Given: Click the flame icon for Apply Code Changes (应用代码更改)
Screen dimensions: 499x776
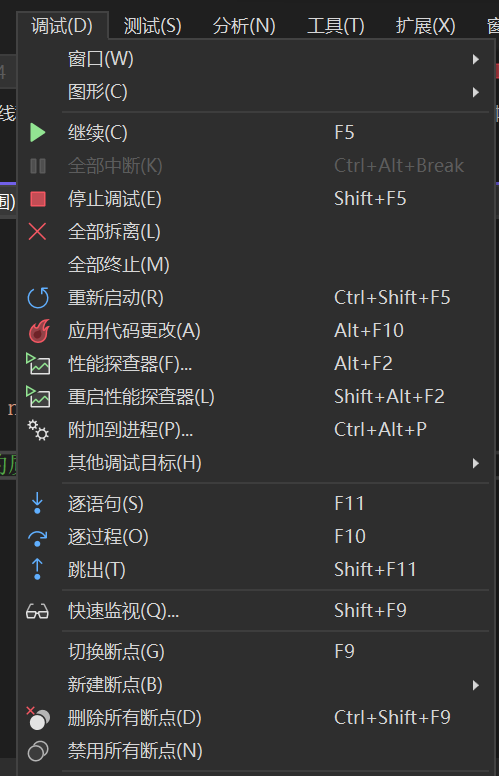Looking at the screenshot, I should pyautogui.click(x=38, y=331).
